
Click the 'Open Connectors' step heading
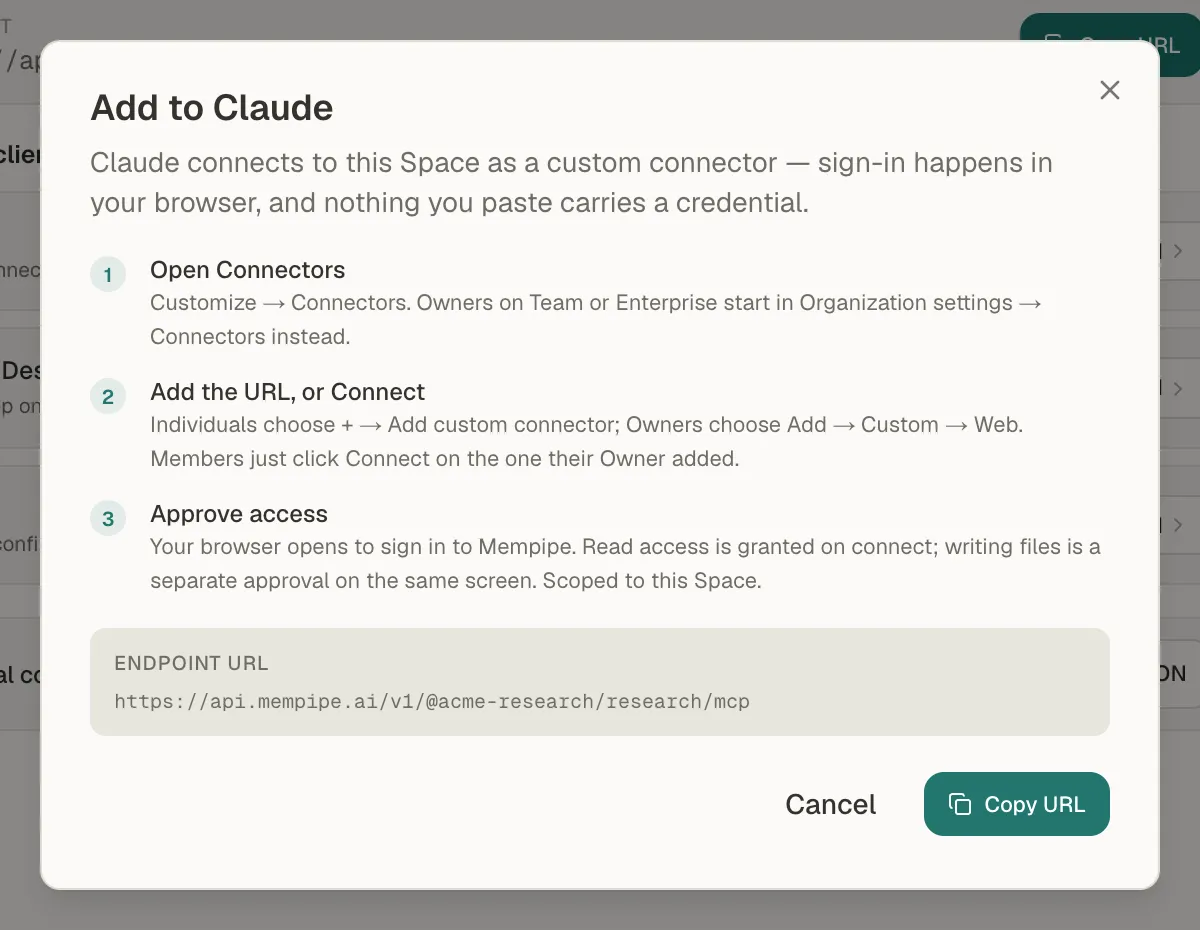click(247, 270)
